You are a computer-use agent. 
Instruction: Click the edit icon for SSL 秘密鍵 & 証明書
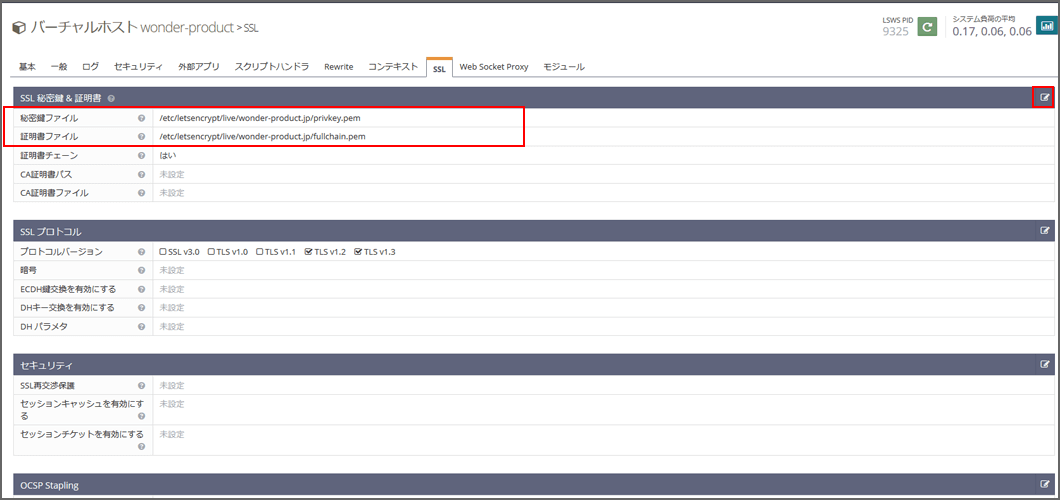pos(1045,97)
